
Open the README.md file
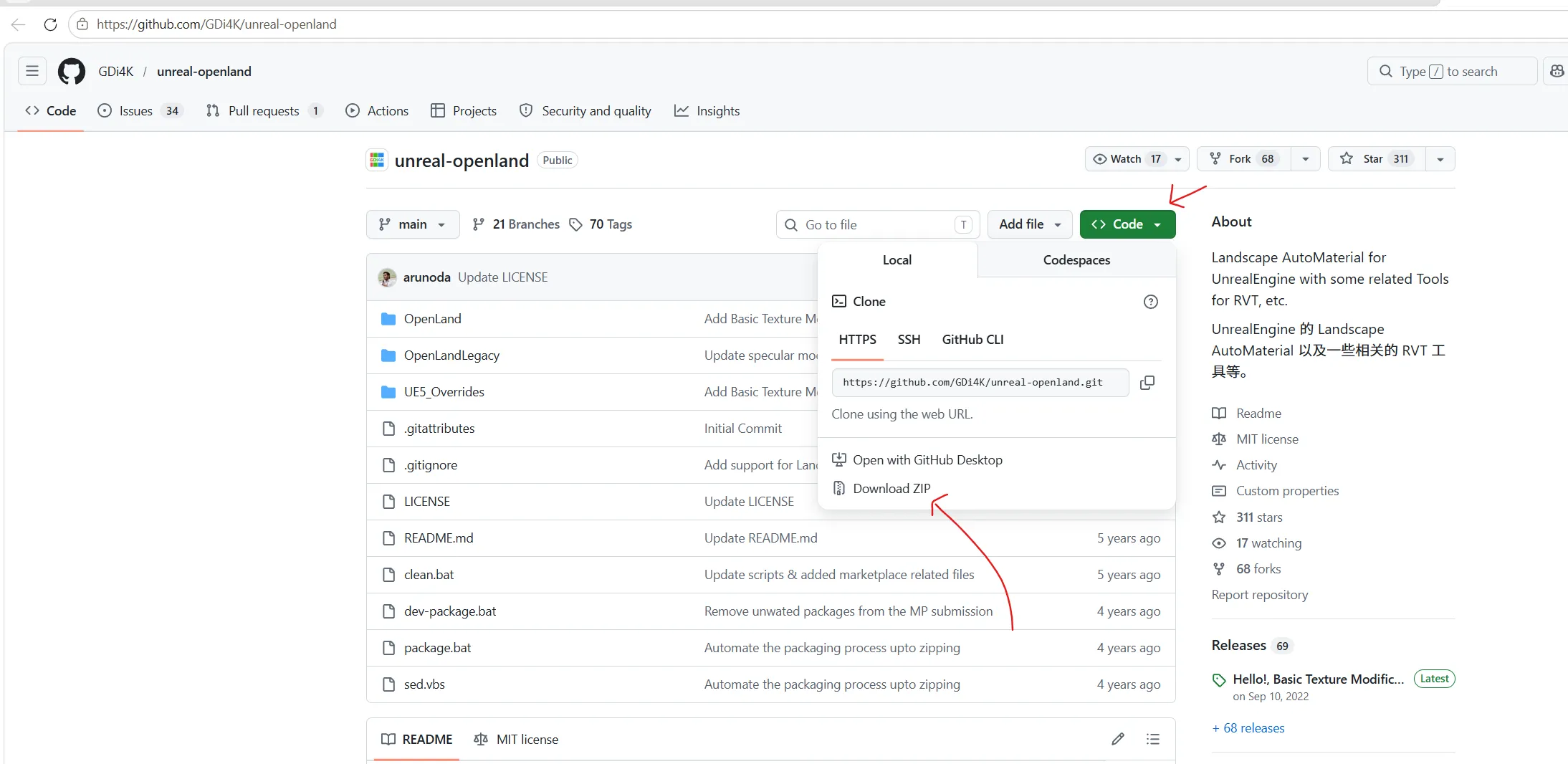(x=439, y=538)
